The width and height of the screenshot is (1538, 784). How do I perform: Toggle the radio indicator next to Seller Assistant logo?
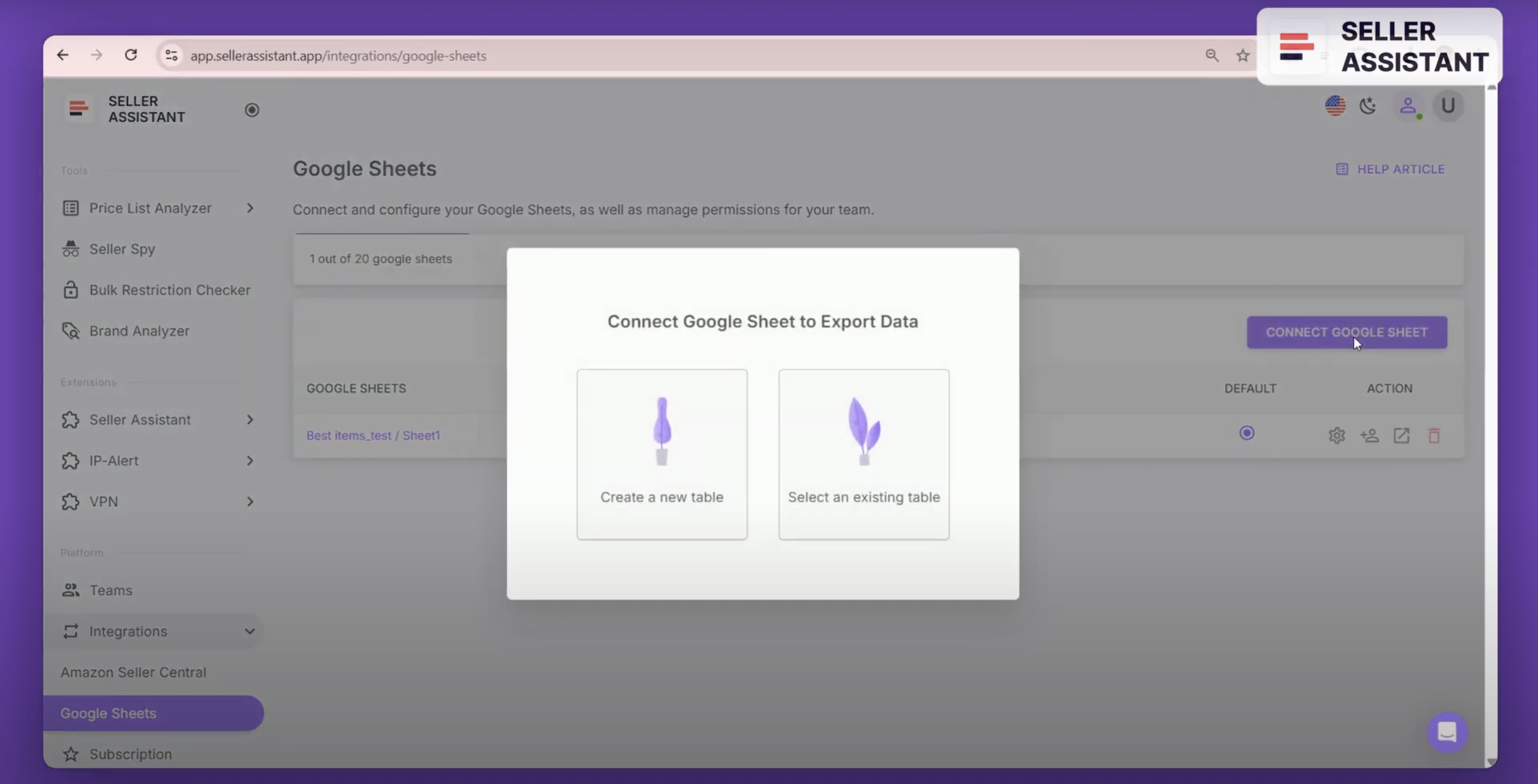(x=251, y=110)
